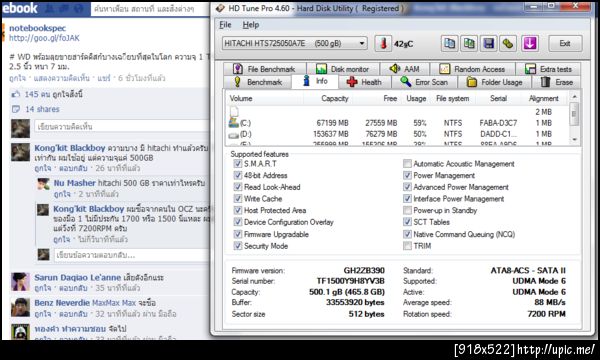Click the copy screenshot to clipboard icon
Image resolution: width=600 pixels, height=360 pixels.
[469, 44]
